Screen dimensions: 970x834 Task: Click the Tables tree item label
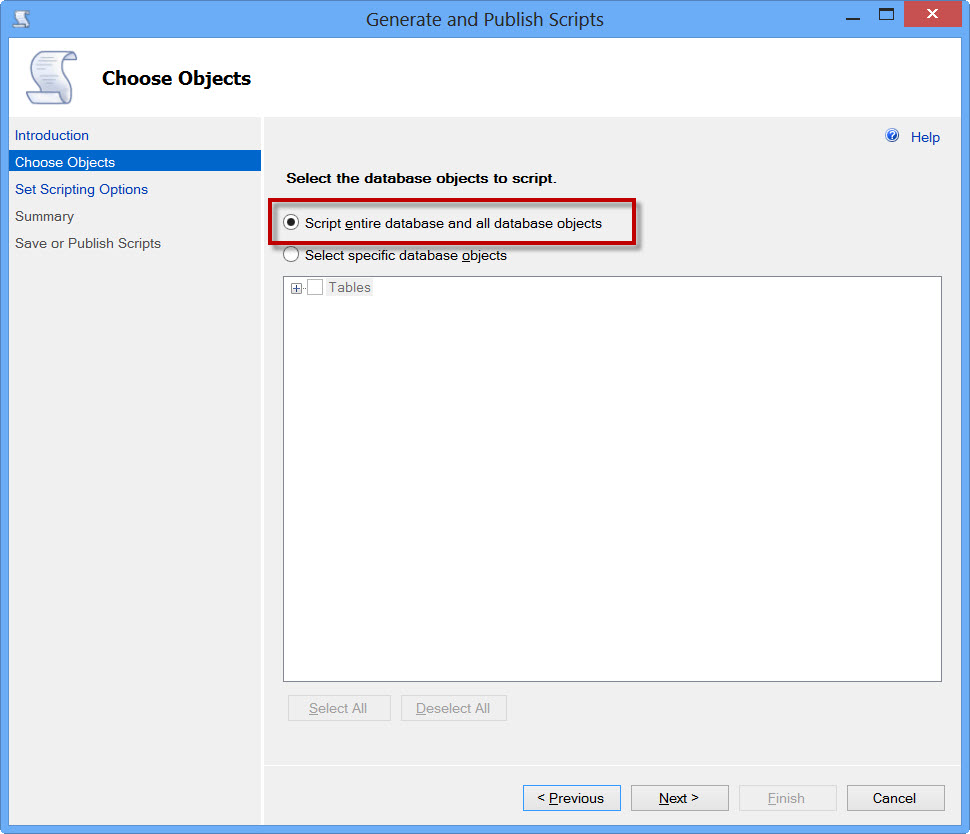click(349, 288)
